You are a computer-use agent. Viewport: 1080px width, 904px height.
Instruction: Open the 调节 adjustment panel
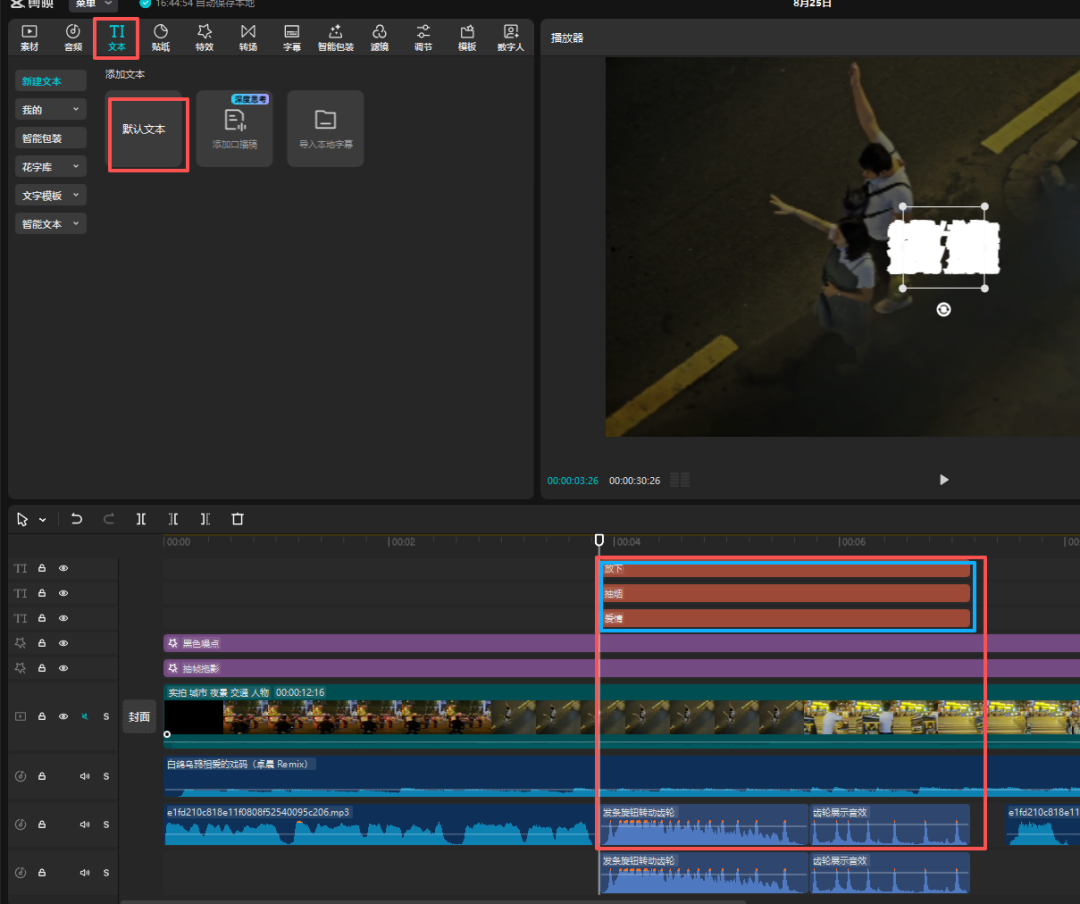pos(423,38)
